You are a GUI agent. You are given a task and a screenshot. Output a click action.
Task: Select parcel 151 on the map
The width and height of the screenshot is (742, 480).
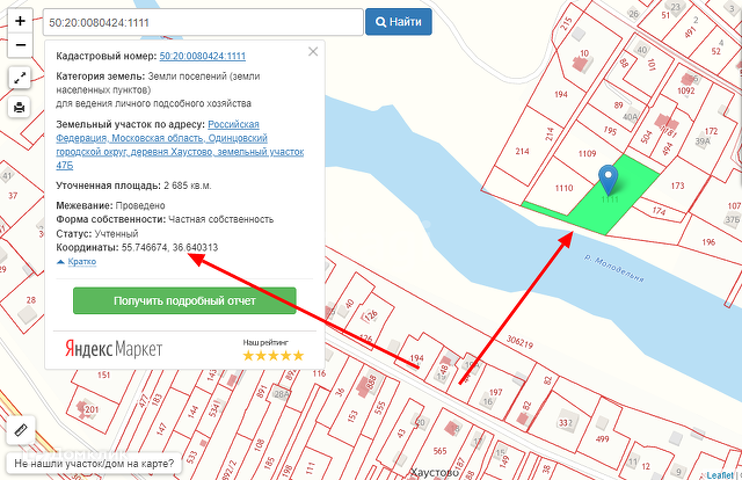click(x=104, y=375)
